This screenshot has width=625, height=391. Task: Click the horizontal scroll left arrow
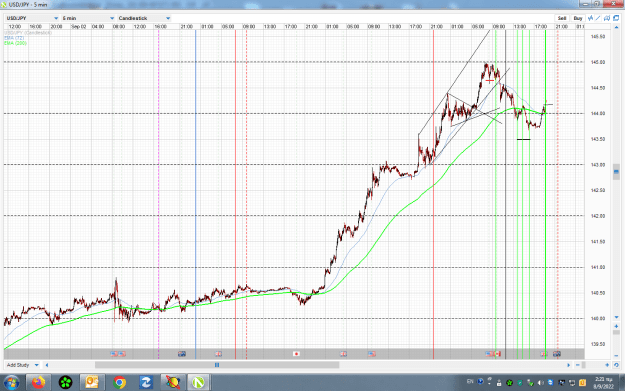[47, 365]
